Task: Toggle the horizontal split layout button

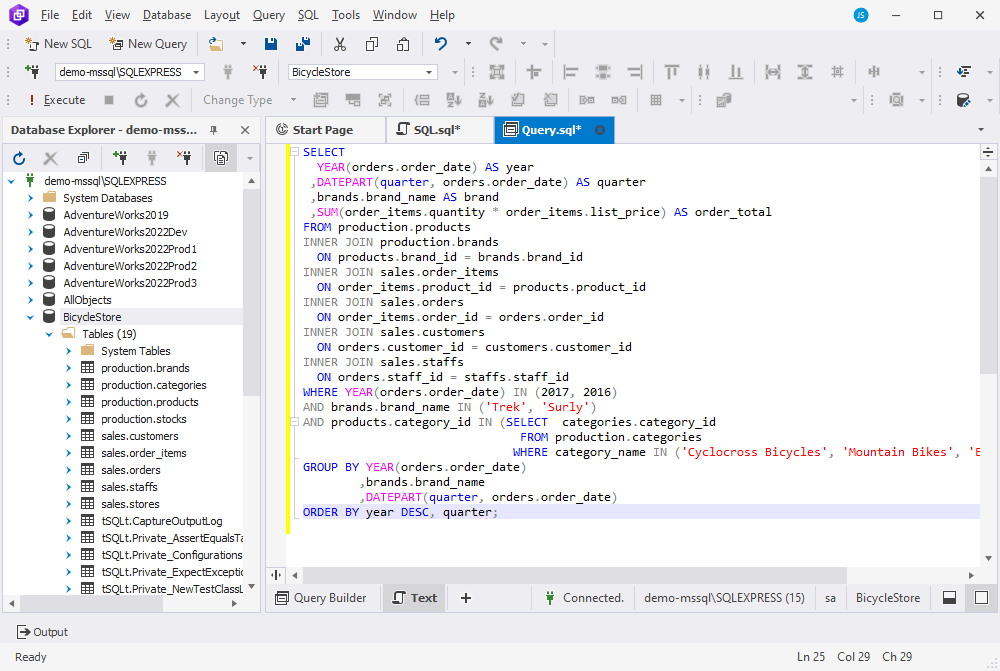Action: (x=949, y=598)
